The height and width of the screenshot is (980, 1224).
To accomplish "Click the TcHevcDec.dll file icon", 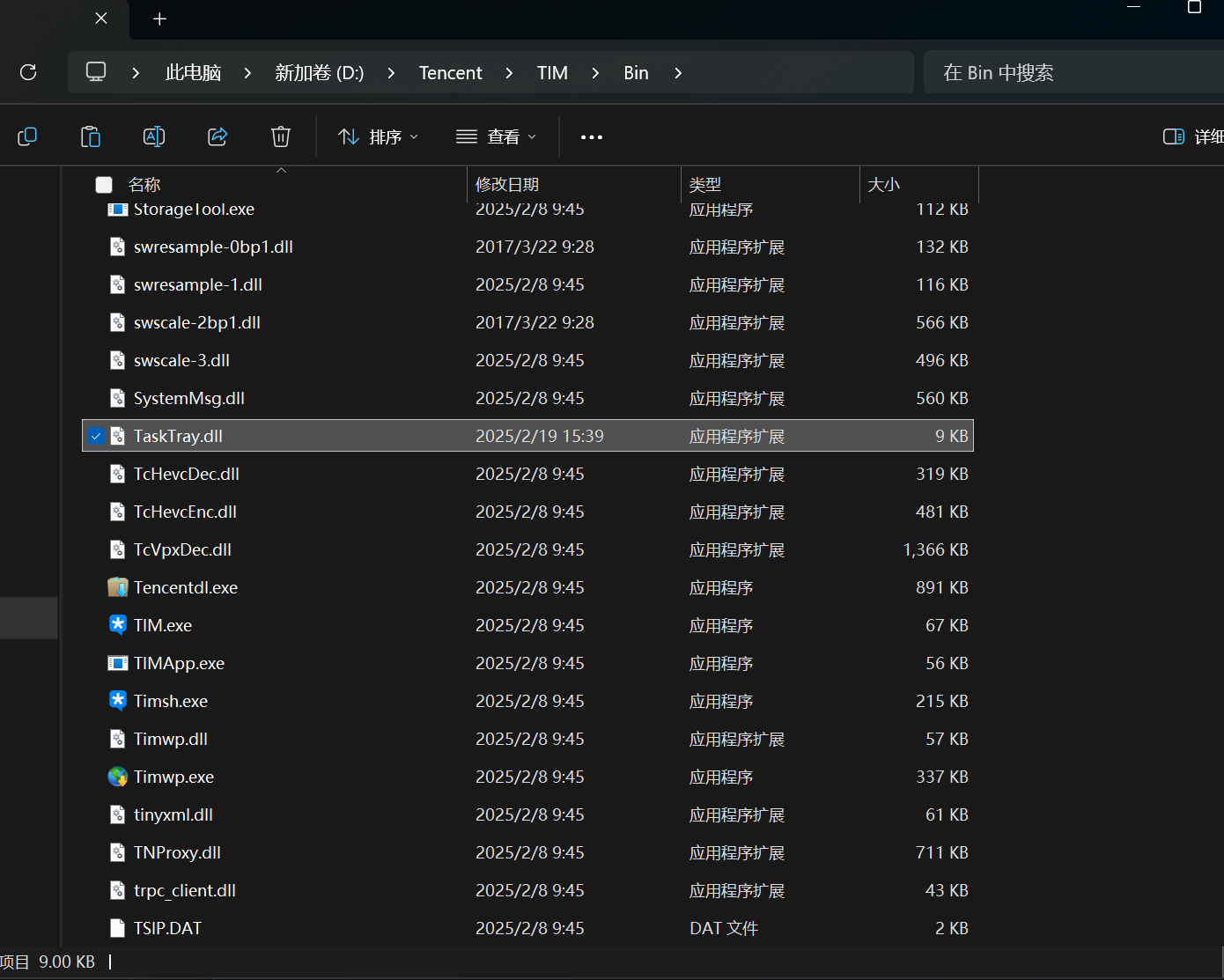I will click(x=117, y=474).
